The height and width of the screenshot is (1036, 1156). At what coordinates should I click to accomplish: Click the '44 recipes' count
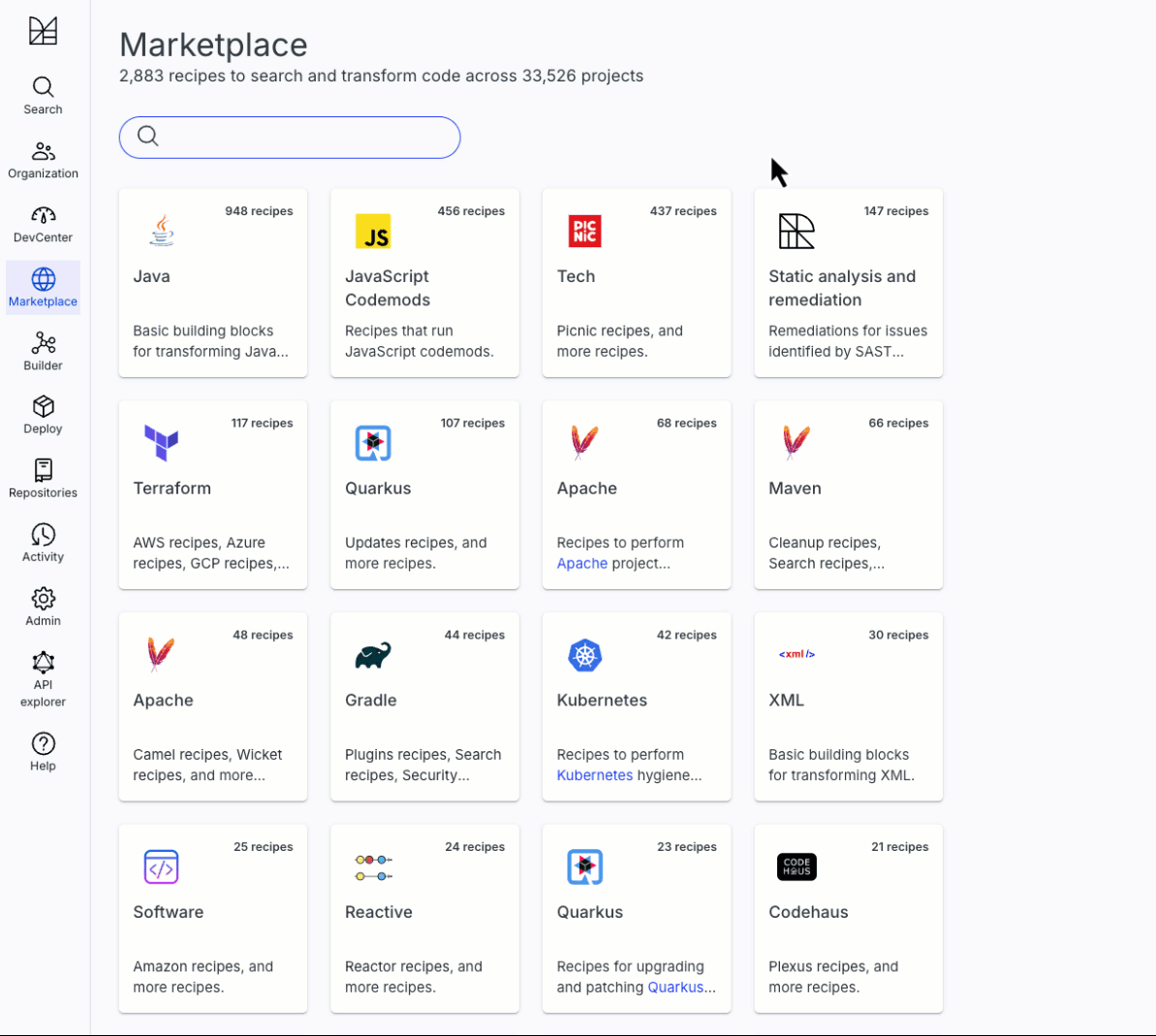(x=474, y=635)
